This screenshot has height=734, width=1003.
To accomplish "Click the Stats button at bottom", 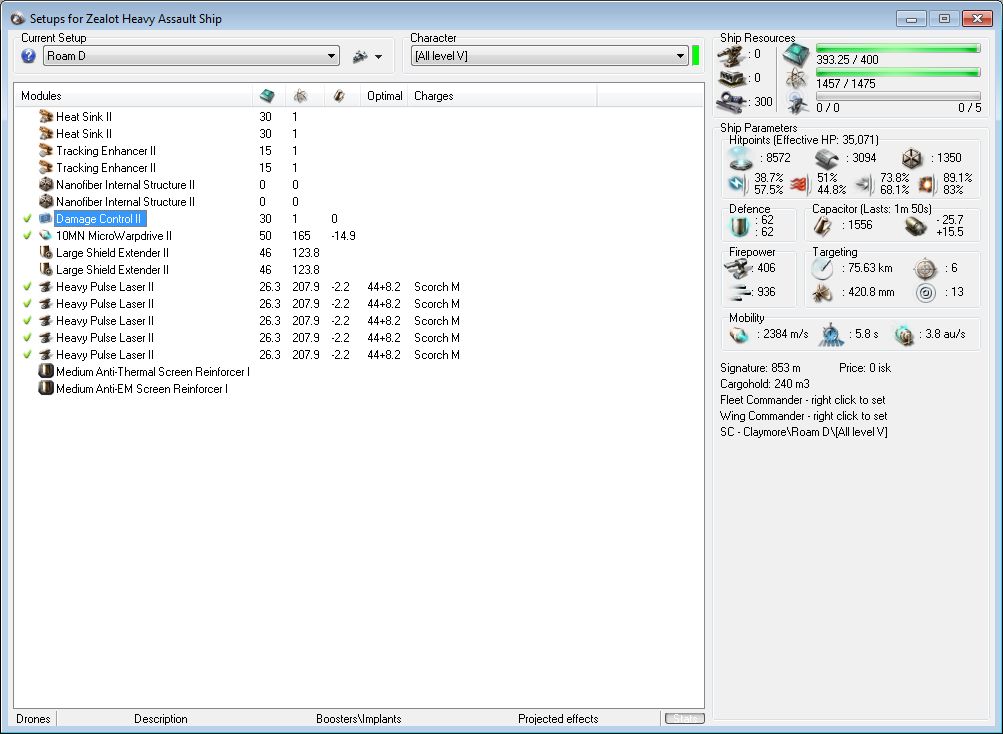I will (684, 719).
